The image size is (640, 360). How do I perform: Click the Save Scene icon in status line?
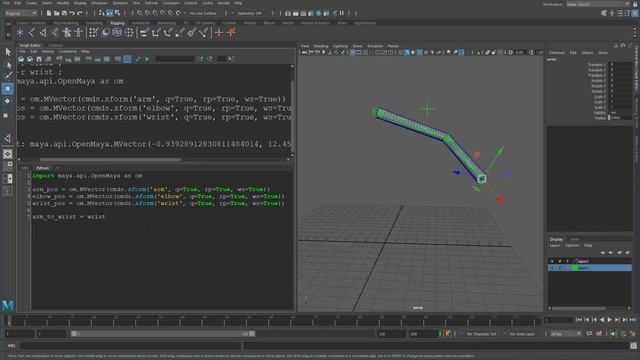(x=64, y=13)
